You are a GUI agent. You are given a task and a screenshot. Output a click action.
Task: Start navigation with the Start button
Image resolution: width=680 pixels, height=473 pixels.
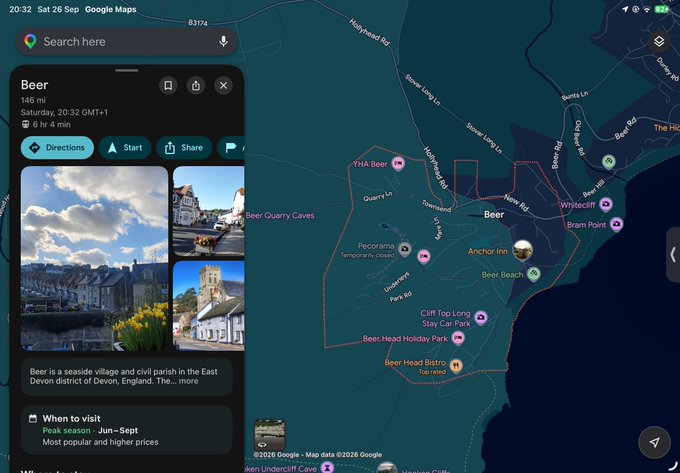click(125, 147)
